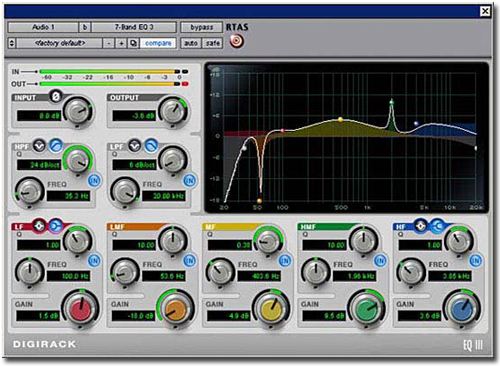Toggle the LMF band IN button
Screen dimensions: 500x366
(190, 260)
